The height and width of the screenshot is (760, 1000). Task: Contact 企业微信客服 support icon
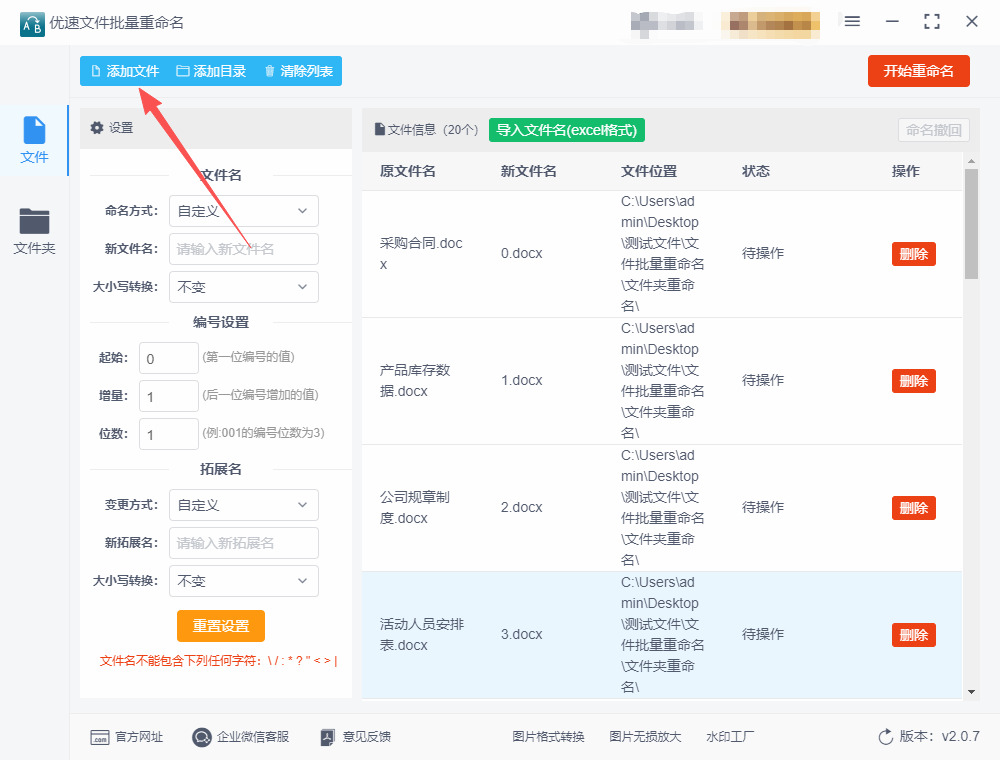point(202,737)
